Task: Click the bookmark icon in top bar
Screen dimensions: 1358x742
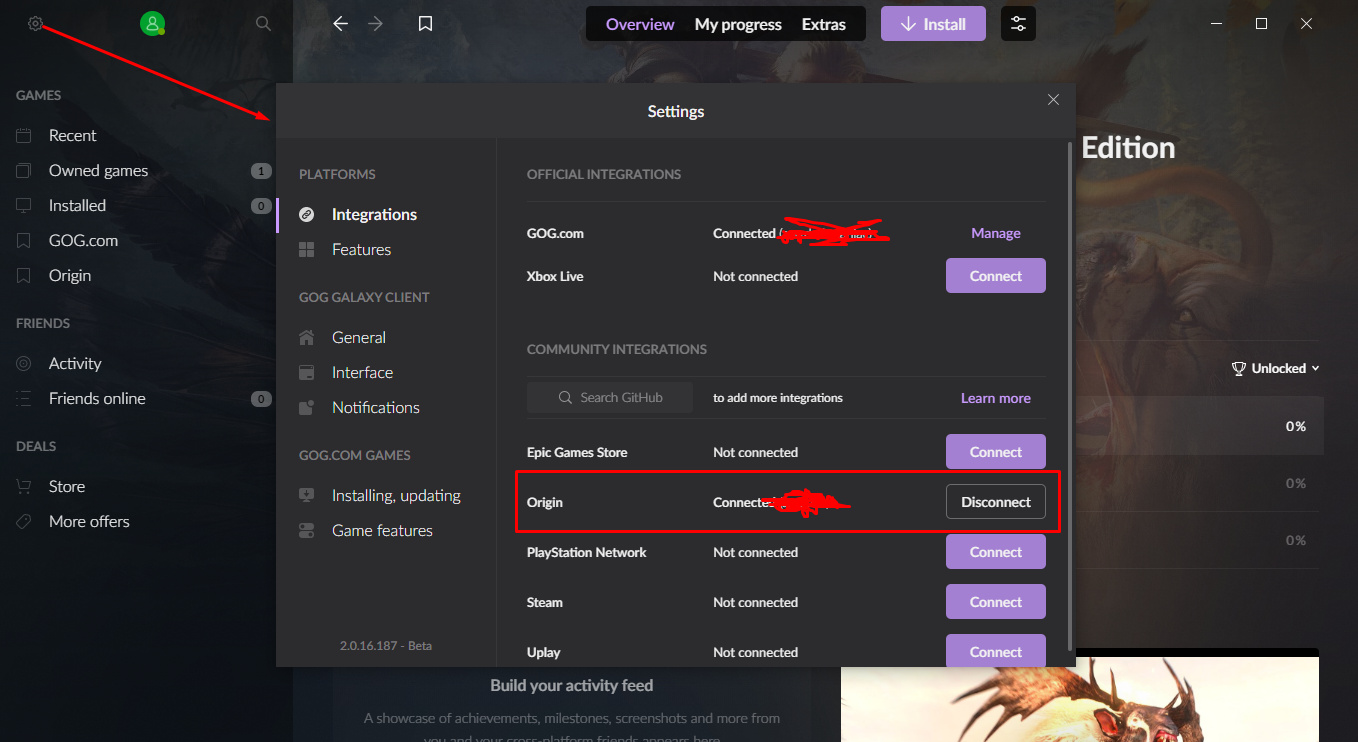Action: pyautogui.click(x=425, y=24)
